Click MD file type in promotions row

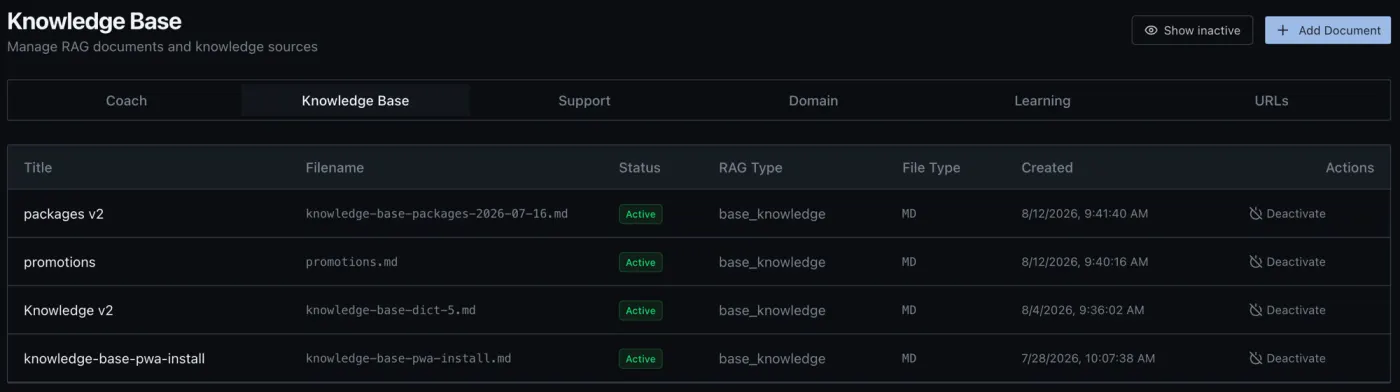click(909, 262)
